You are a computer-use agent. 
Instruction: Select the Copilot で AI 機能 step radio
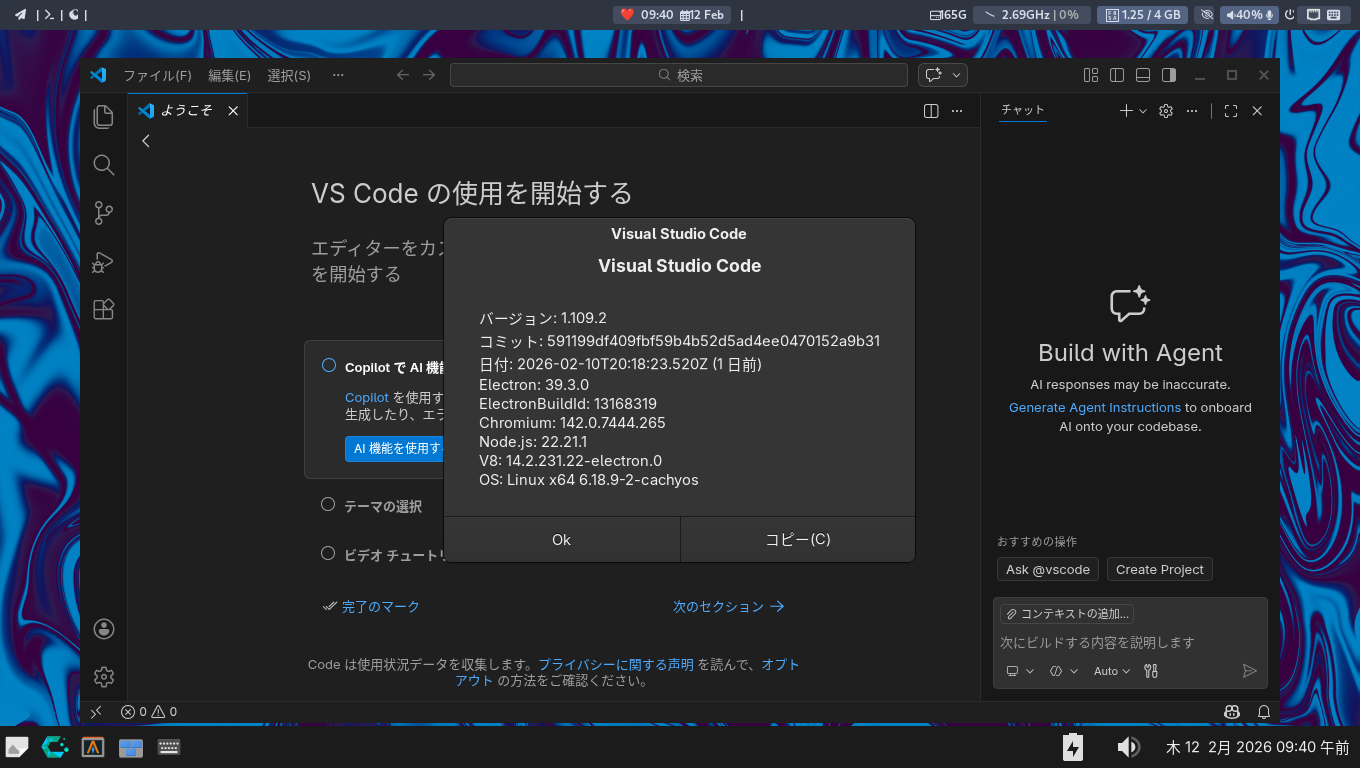click(x=328, y=366)
